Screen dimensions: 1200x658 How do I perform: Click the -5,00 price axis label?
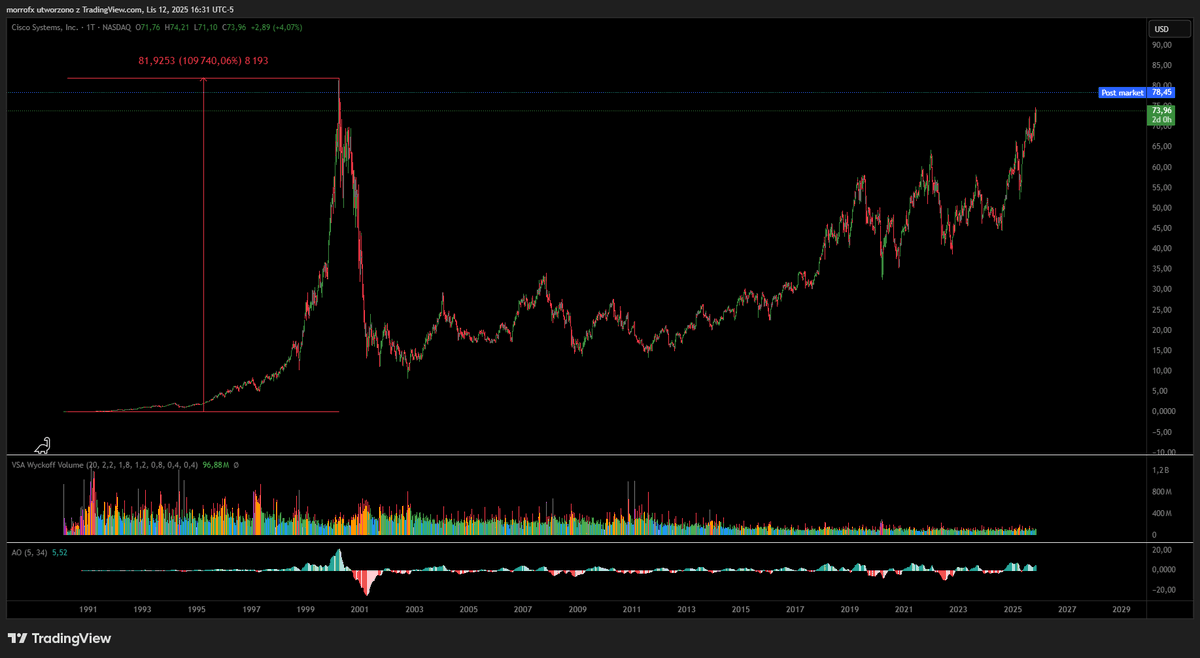1162,432
